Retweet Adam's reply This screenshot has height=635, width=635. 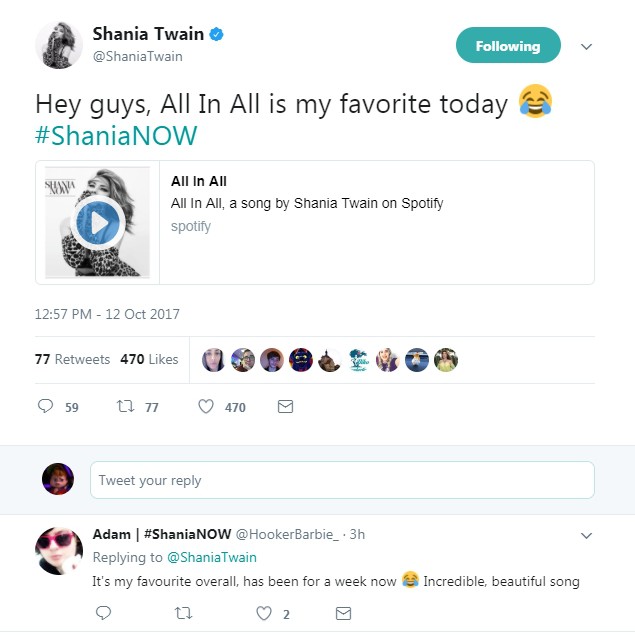tap(183, 612)
